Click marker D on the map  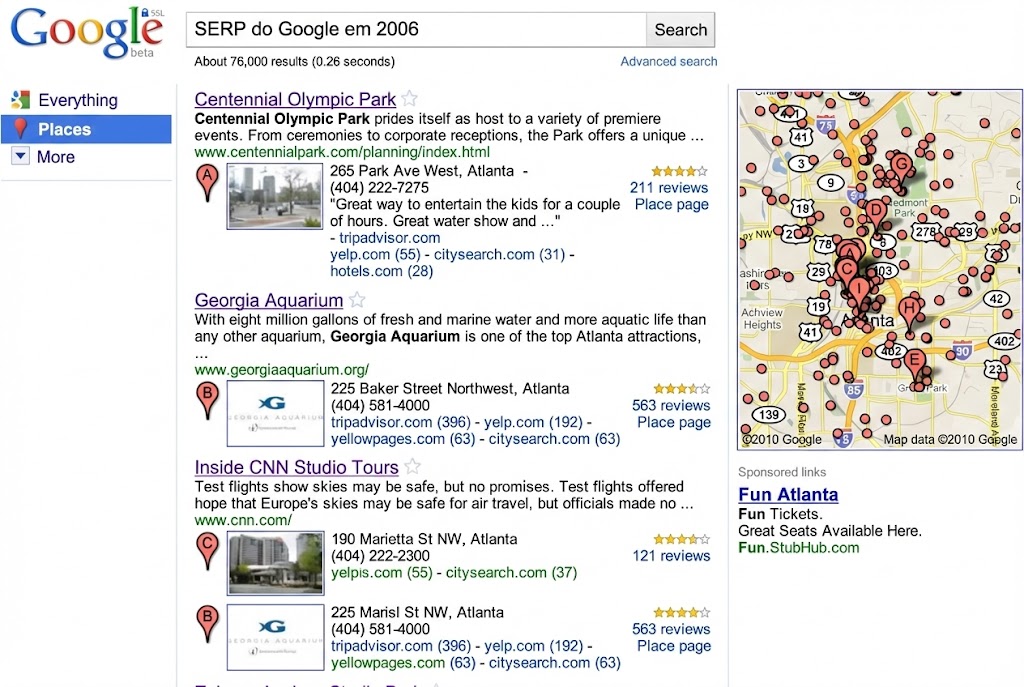[x=874, y=210]
